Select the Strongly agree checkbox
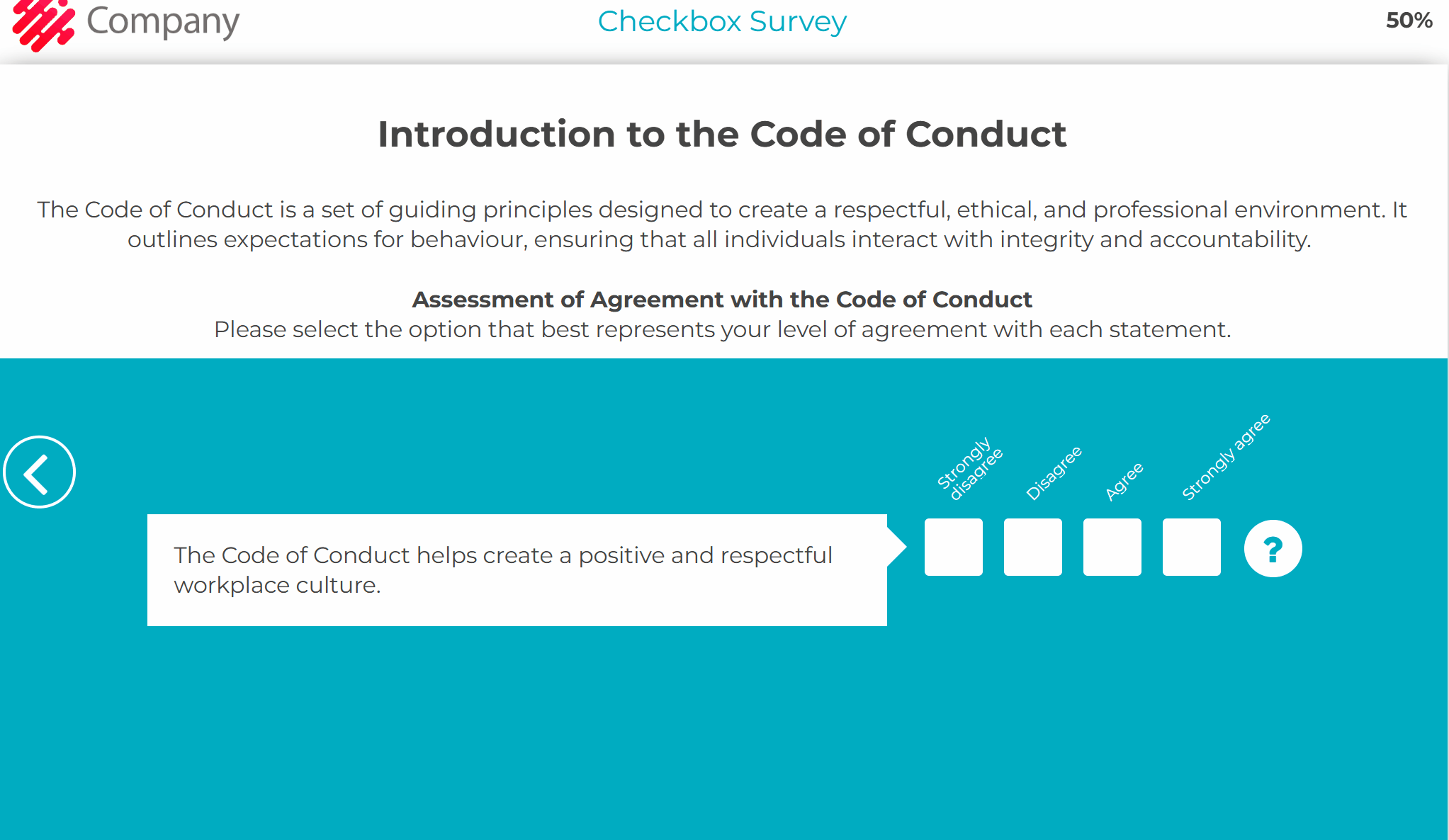The height and width of the screenshot is (840, 1449). pos(1191,547)
